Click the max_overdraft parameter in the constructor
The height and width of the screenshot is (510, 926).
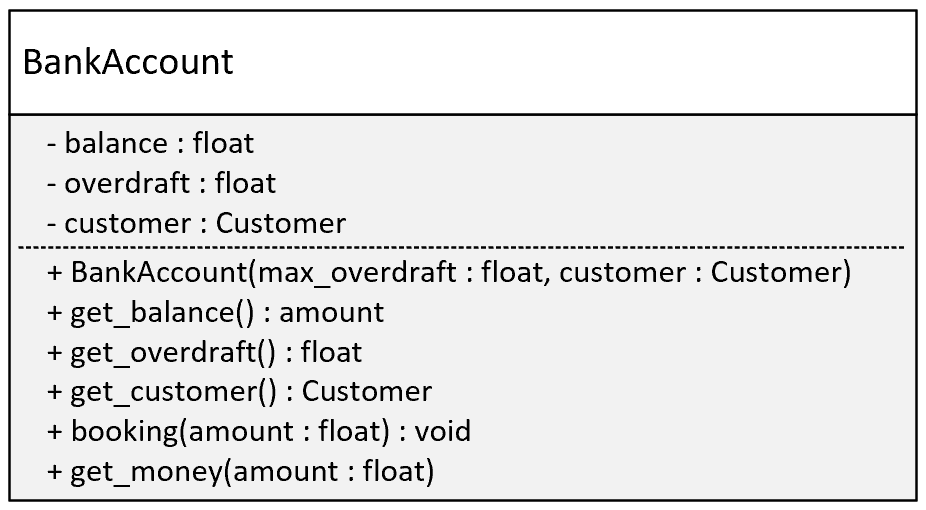coord(357,274)
